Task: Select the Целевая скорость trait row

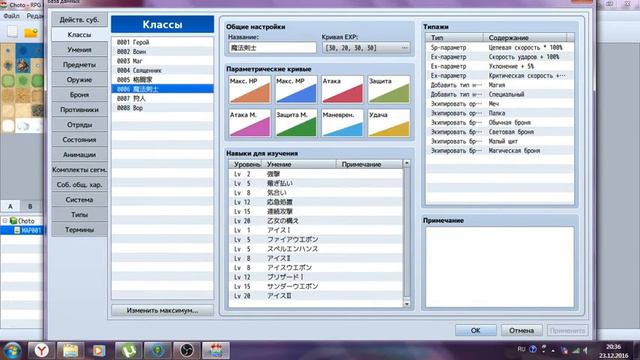Action: pos(500,47)
